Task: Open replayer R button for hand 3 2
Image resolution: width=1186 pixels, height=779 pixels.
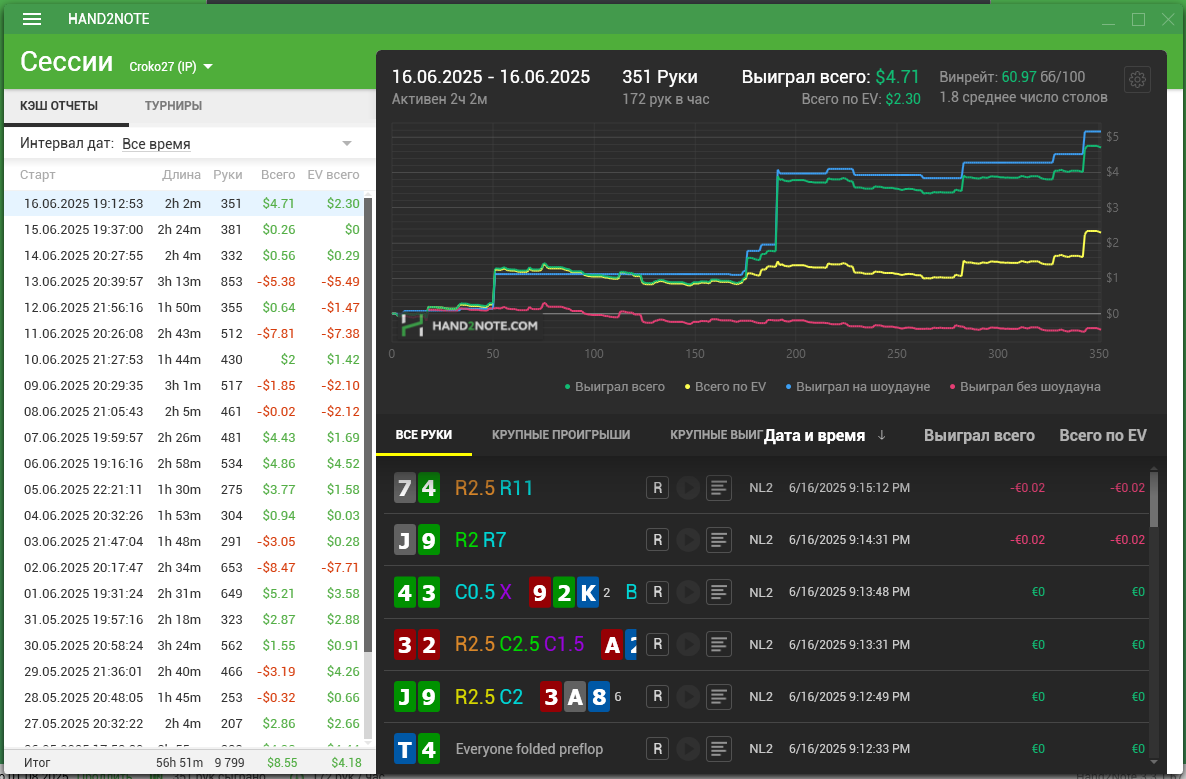Action: 657,644
